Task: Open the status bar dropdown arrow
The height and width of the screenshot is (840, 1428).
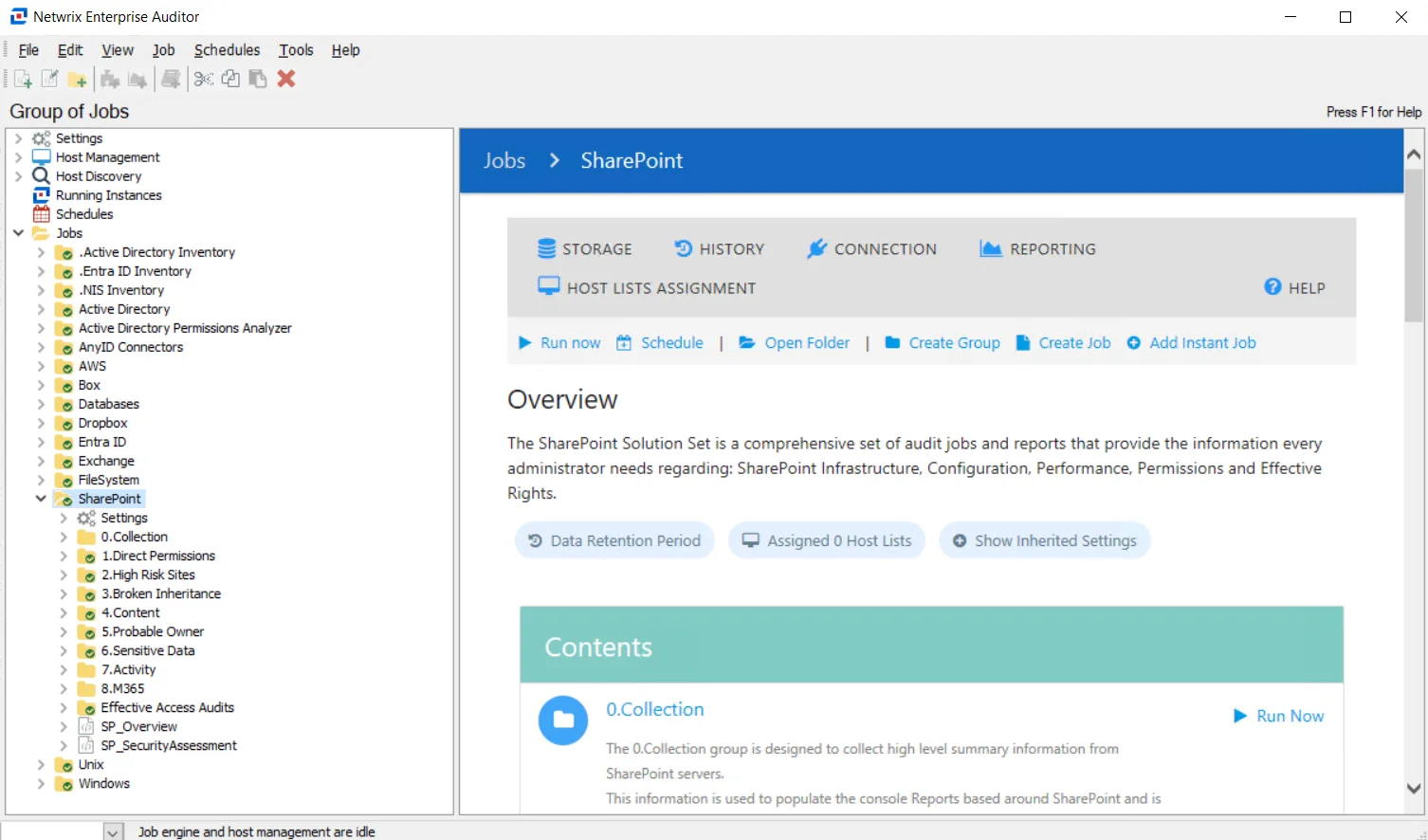Action: (113, 831)
